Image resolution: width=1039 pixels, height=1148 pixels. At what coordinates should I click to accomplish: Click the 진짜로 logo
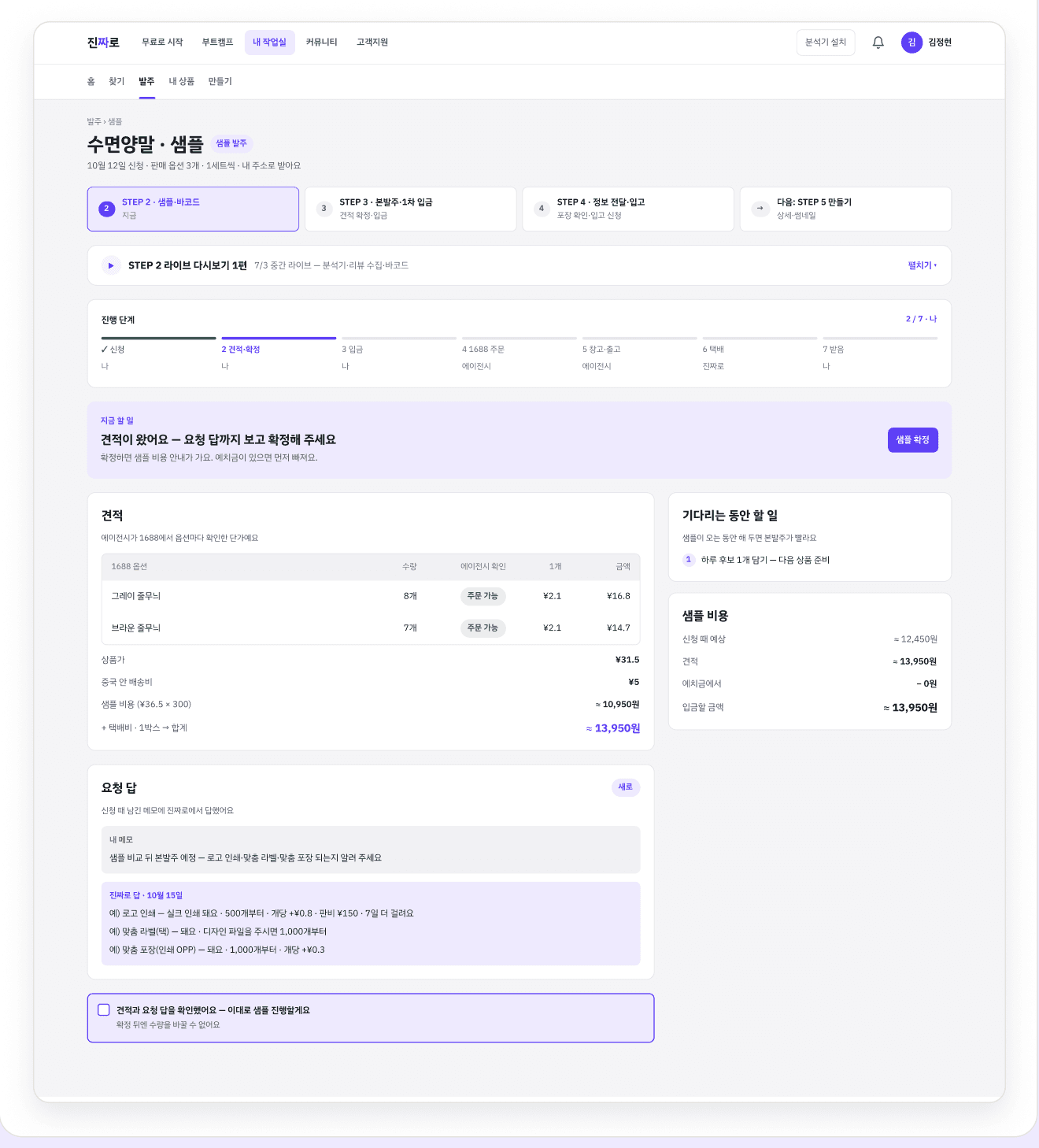pyautogui.click(x=103, y=43)
